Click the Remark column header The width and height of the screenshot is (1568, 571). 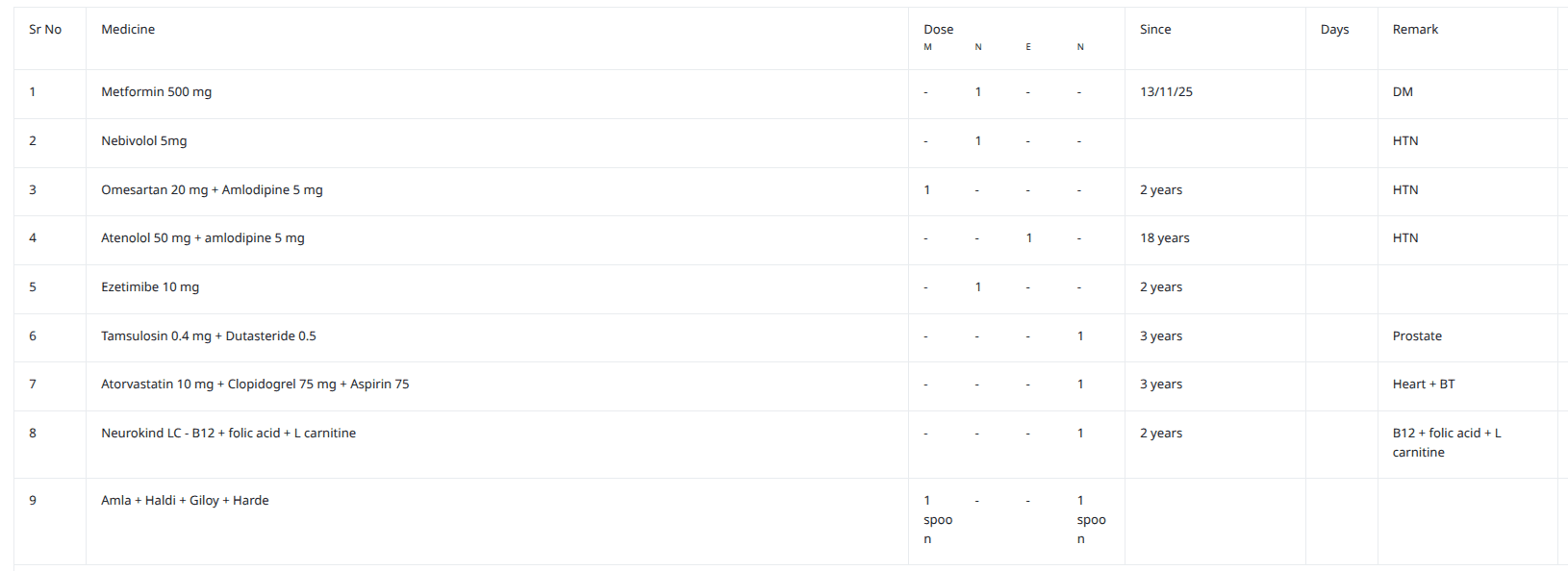pyautogui.click(x=1415, y=30)
